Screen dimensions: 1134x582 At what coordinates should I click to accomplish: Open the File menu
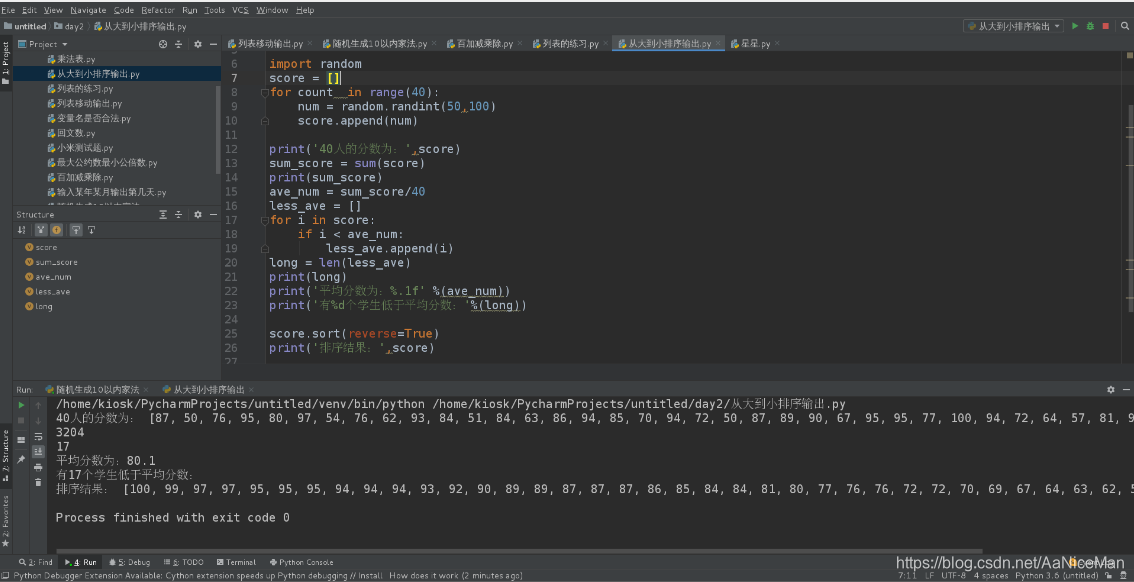coord(8,10)
